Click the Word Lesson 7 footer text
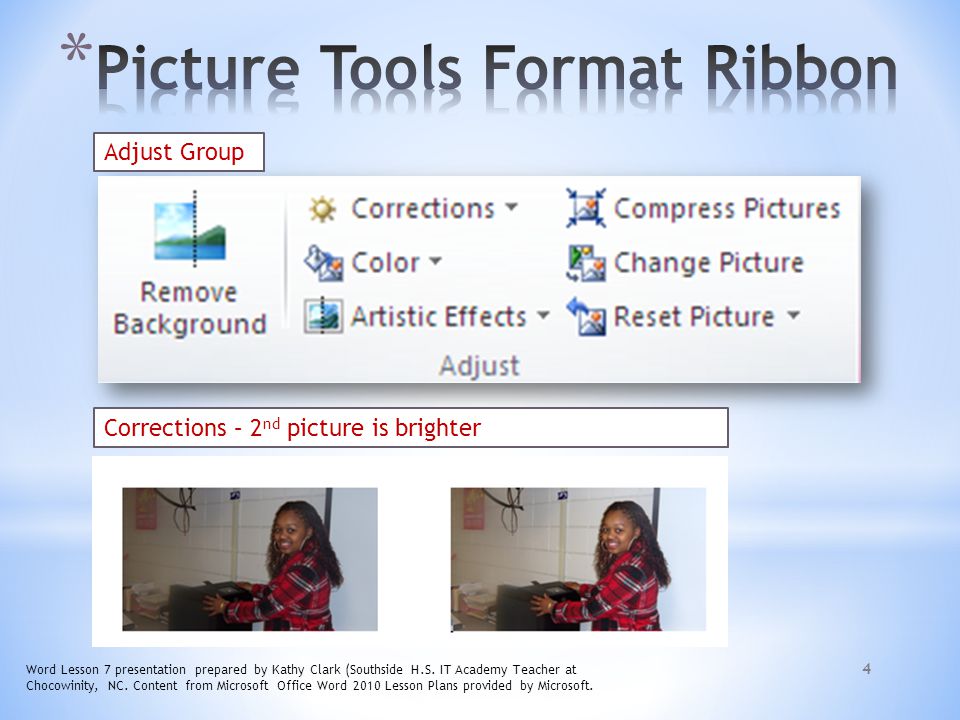 [x=309, y=677]
